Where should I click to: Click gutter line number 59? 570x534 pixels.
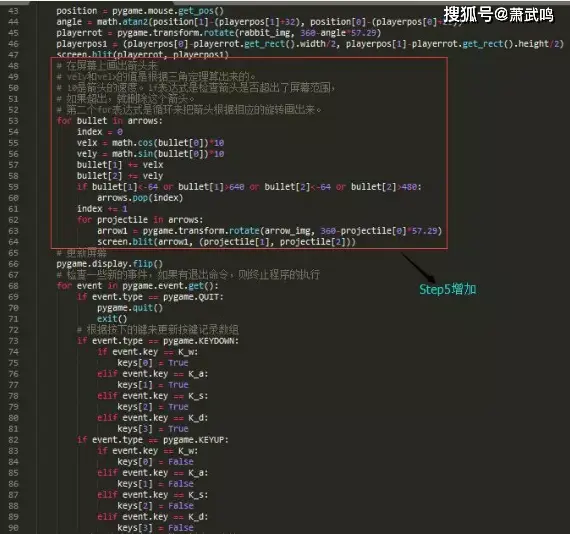(x=13, y=187)
